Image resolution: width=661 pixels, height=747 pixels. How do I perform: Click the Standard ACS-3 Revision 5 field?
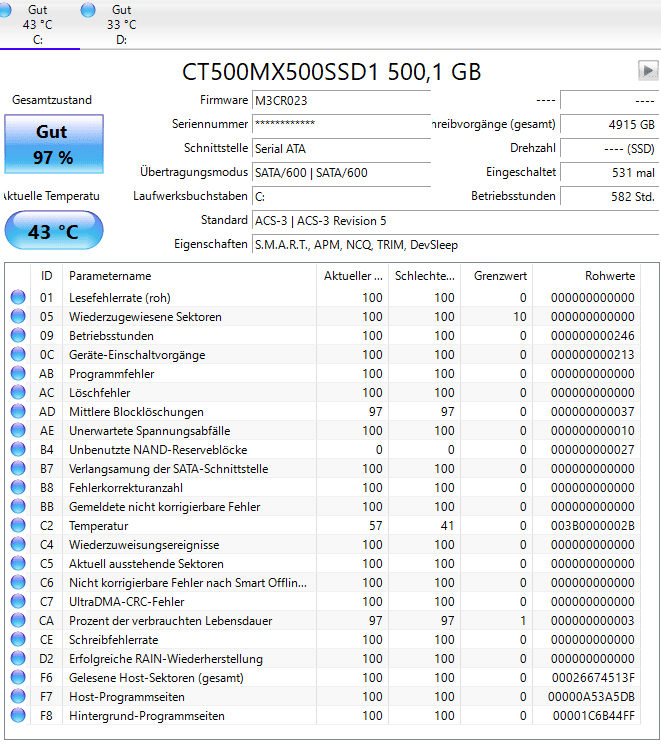[x=456, y=221]
